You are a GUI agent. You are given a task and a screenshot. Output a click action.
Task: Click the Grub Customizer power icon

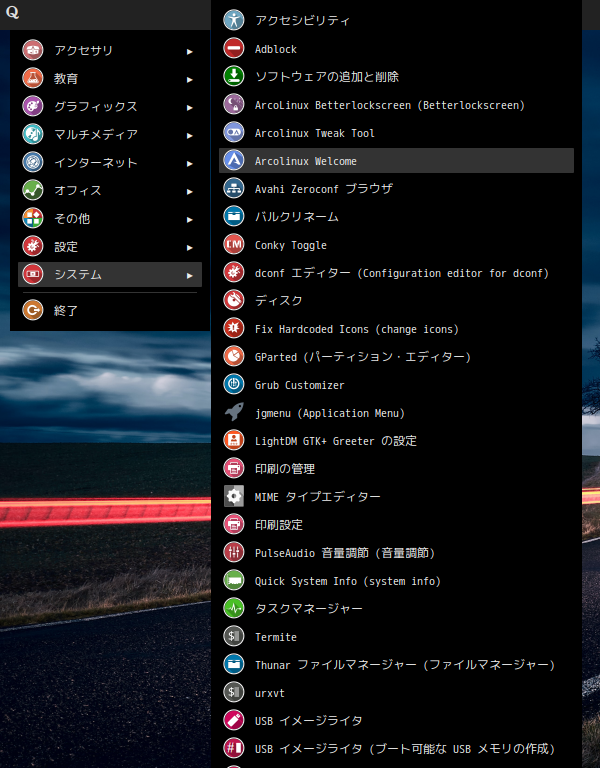234,384
